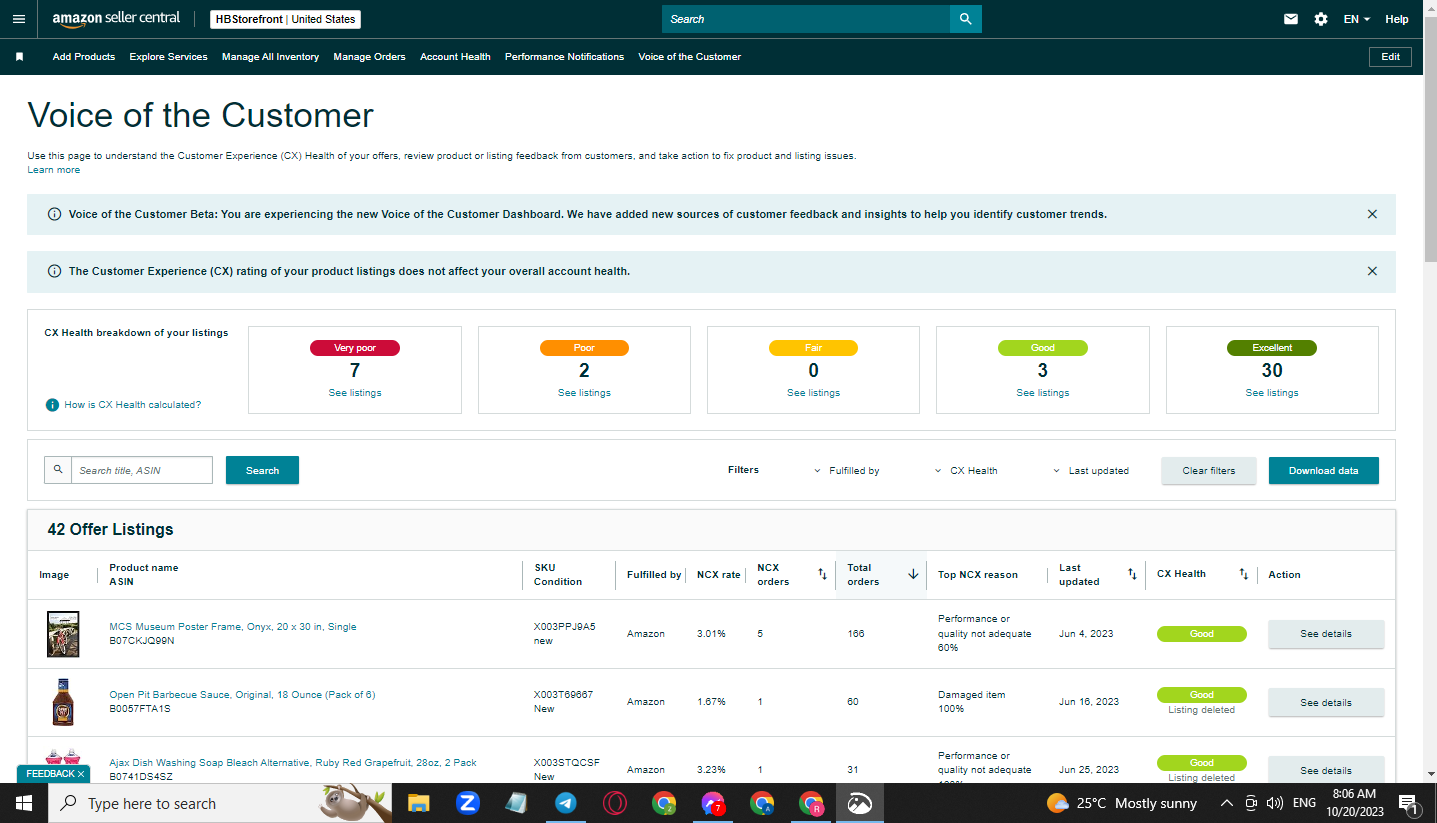Sort by Total orders descending arrow

tap(913, 574)
